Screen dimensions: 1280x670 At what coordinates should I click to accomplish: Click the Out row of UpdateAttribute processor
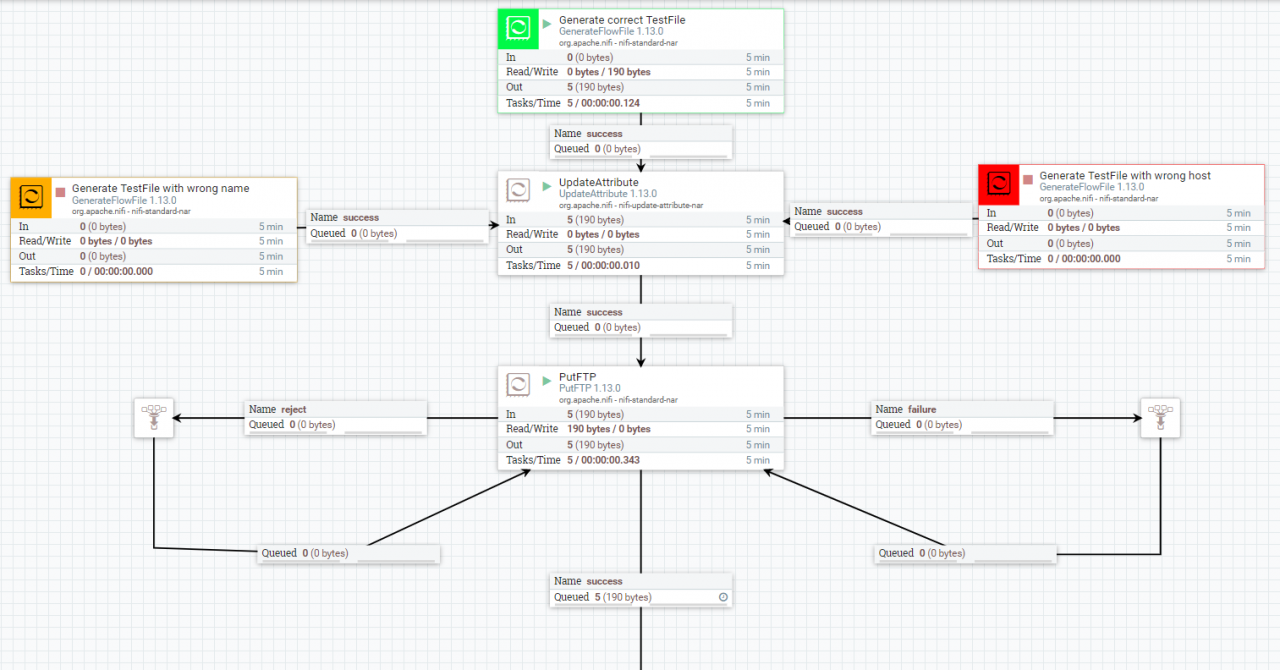641,249
